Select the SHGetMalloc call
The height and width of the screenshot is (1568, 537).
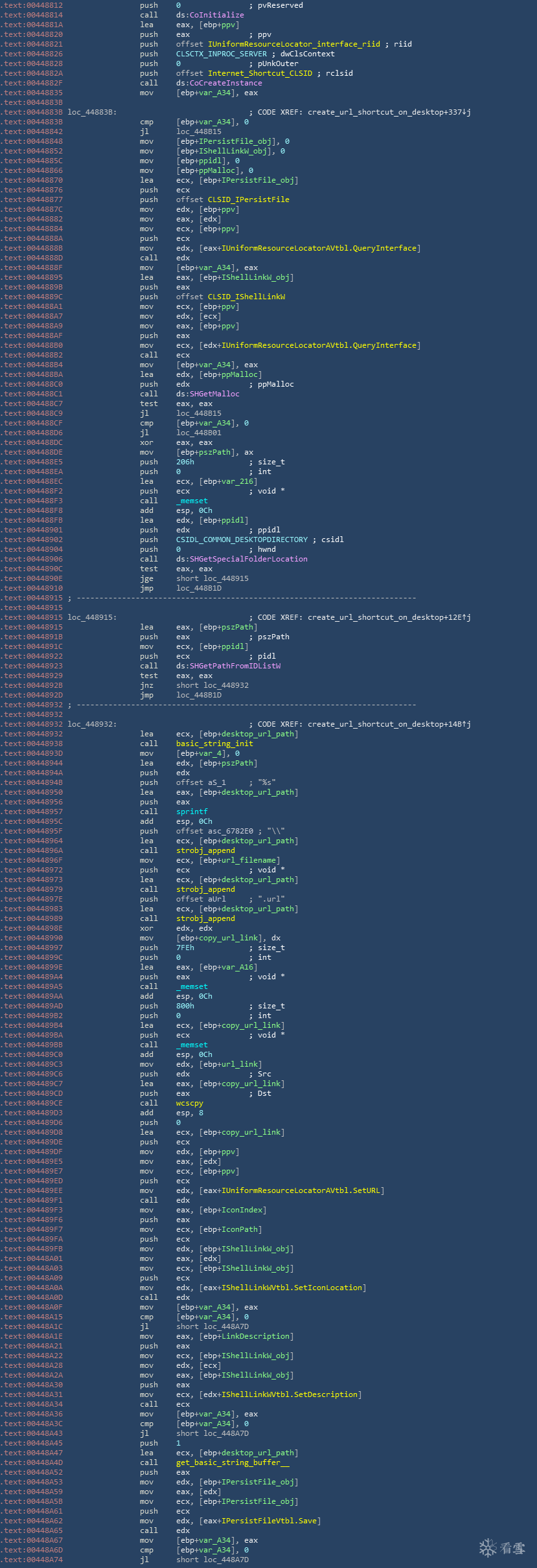(x=214, y=394)
